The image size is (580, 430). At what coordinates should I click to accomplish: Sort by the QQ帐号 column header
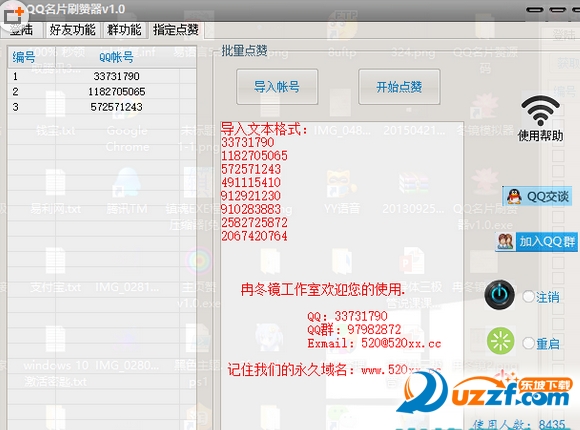point(117,57)
